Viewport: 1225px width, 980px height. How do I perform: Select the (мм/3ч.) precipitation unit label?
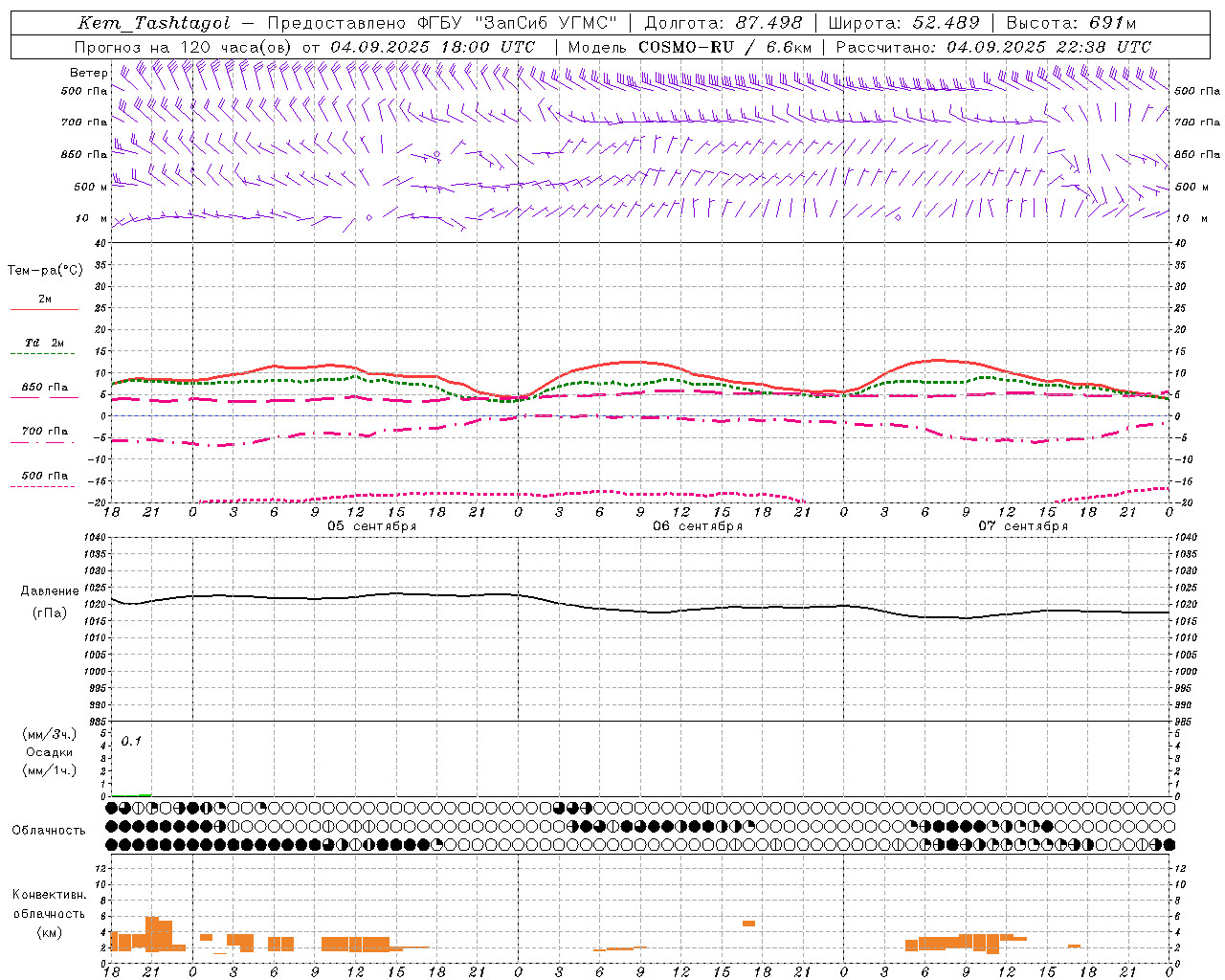[x=49, y=735]
